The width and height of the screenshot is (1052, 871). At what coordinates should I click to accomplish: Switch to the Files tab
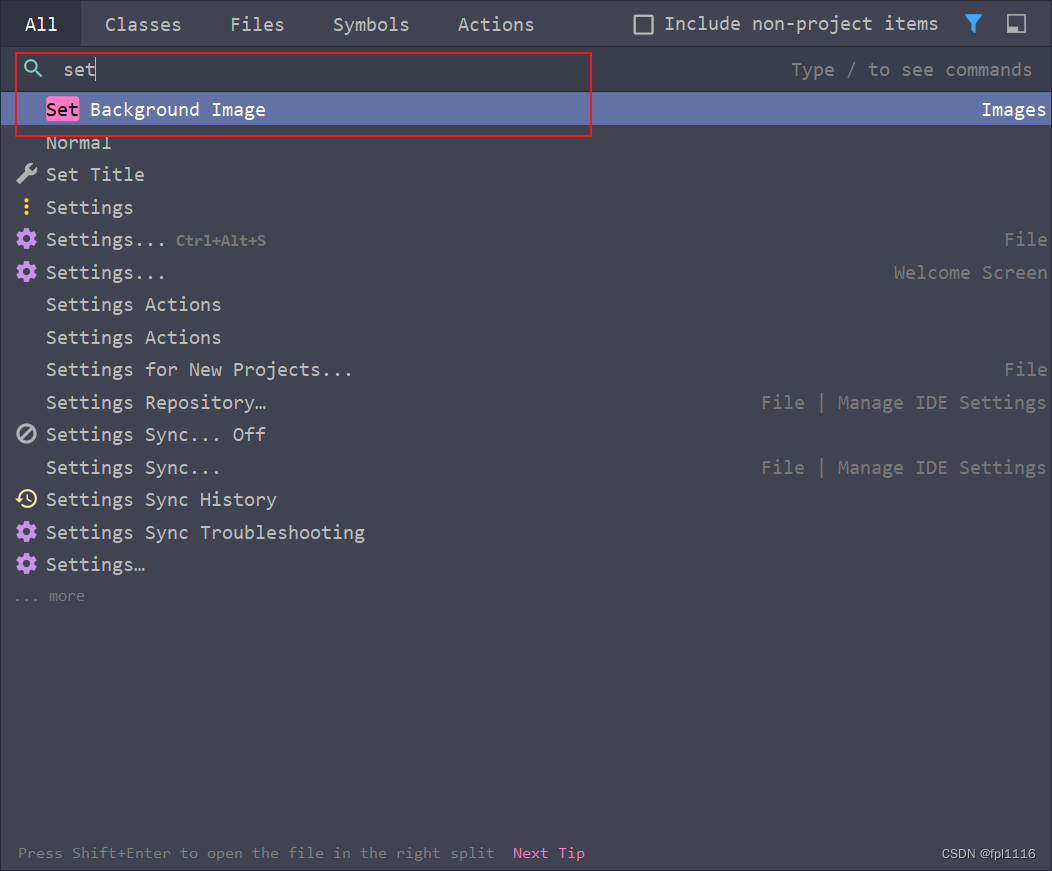[257, 24]
